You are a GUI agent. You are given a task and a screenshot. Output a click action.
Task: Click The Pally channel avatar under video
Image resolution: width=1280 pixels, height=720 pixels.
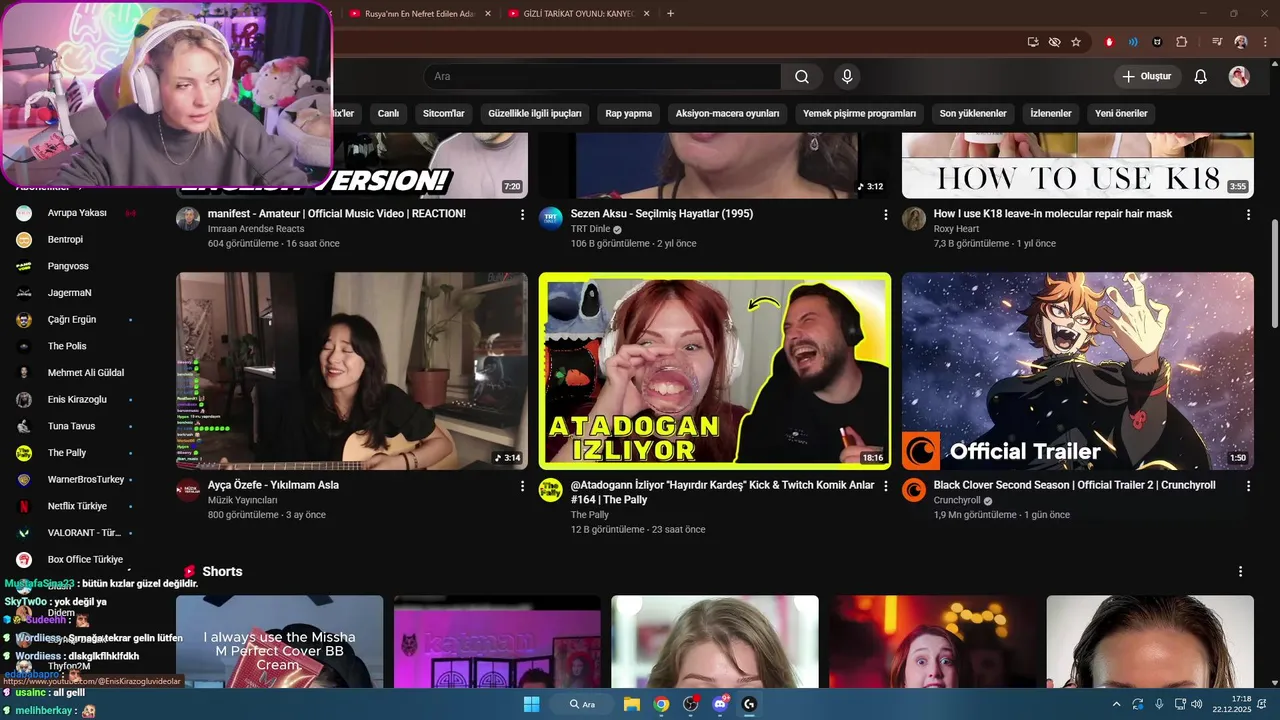click(551, 490)
